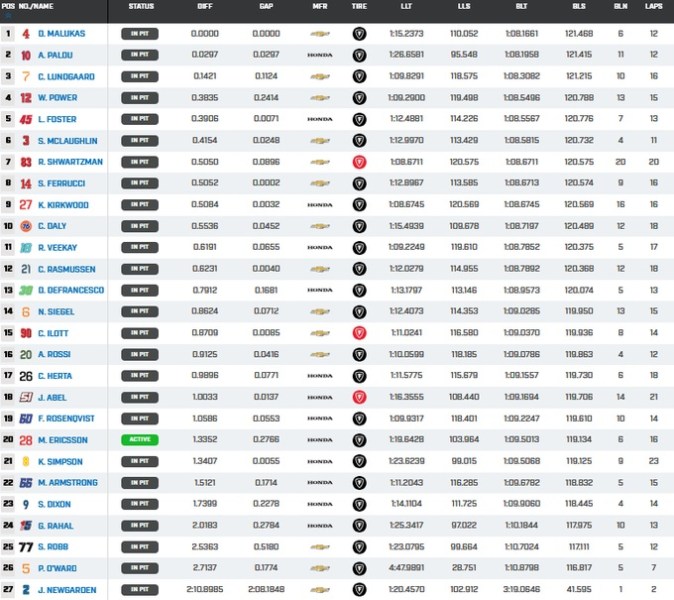This screenshot has height=600, width=674.
Task: Click the last lap time 4:47.9891
Action: point(406,568)
